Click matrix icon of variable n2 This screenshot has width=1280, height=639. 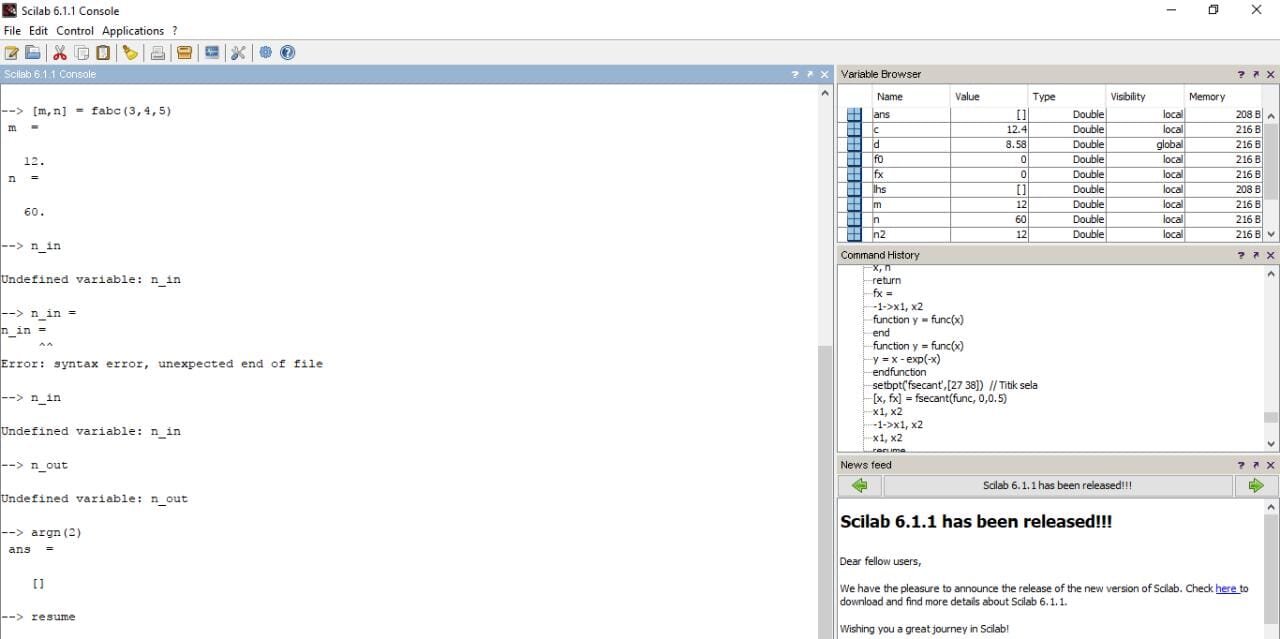(x=854, y=234)
